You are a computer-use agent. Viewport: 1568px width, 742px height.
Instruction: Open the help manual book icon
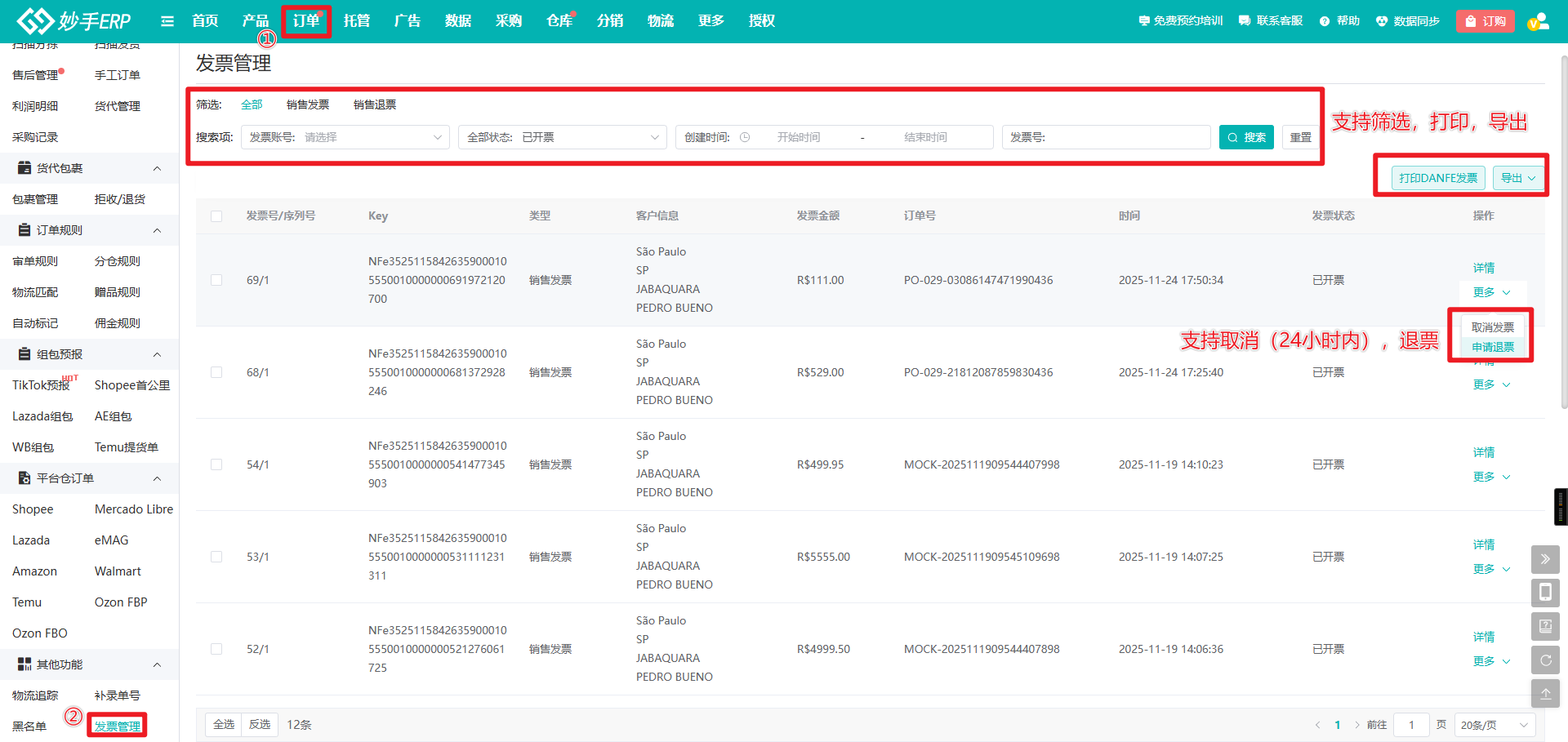pos(1545,626)
